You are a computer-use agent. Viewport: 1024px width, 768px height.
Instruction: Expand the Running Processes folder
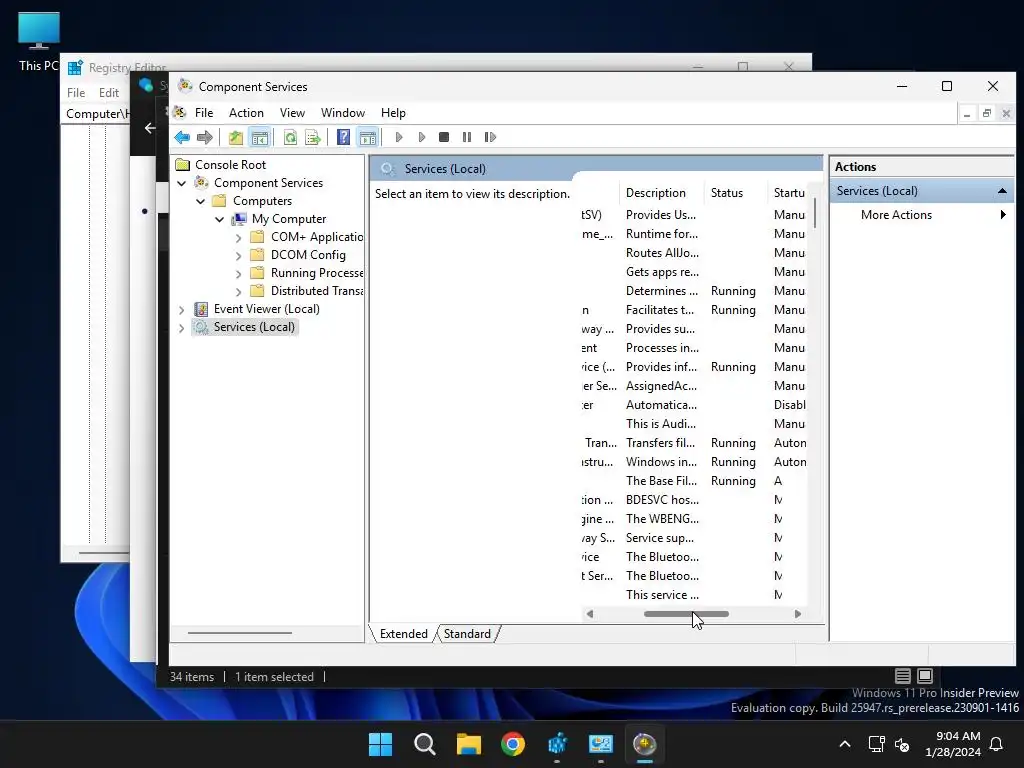[238, 274]
